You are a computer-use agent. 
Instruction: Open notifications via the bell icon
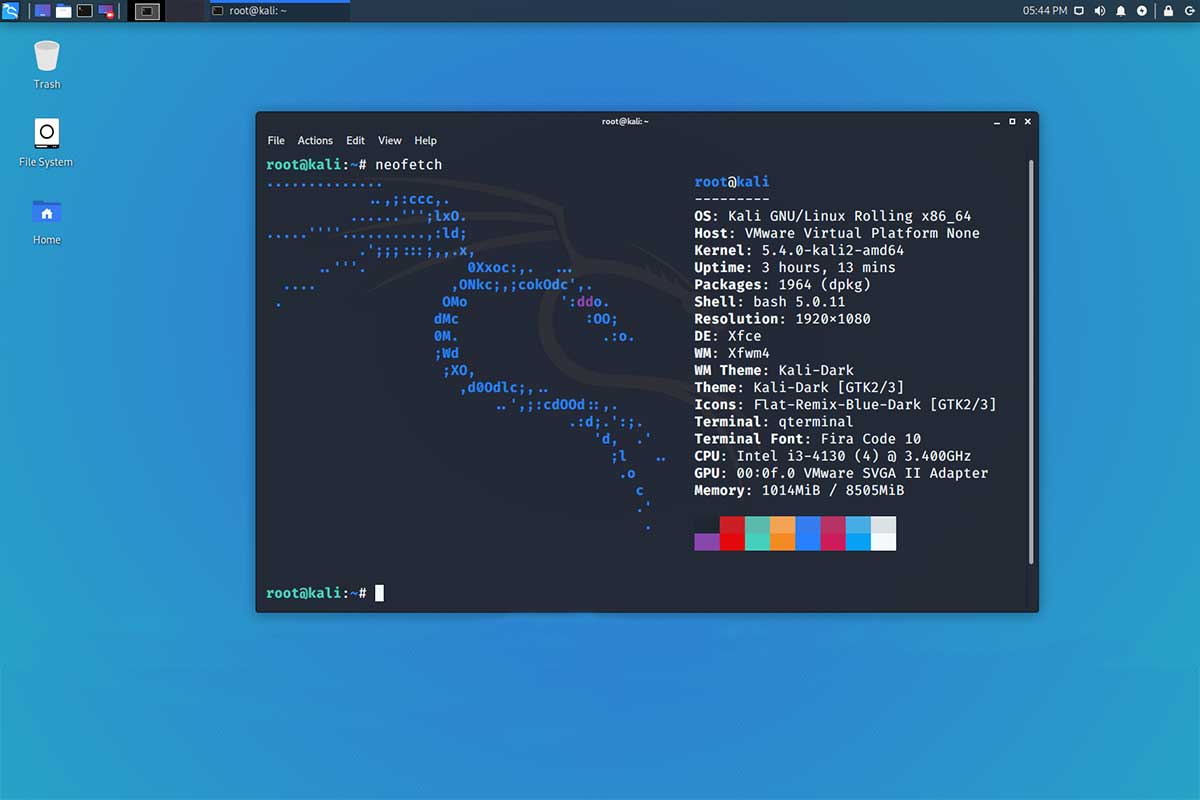coord(1121,10)
